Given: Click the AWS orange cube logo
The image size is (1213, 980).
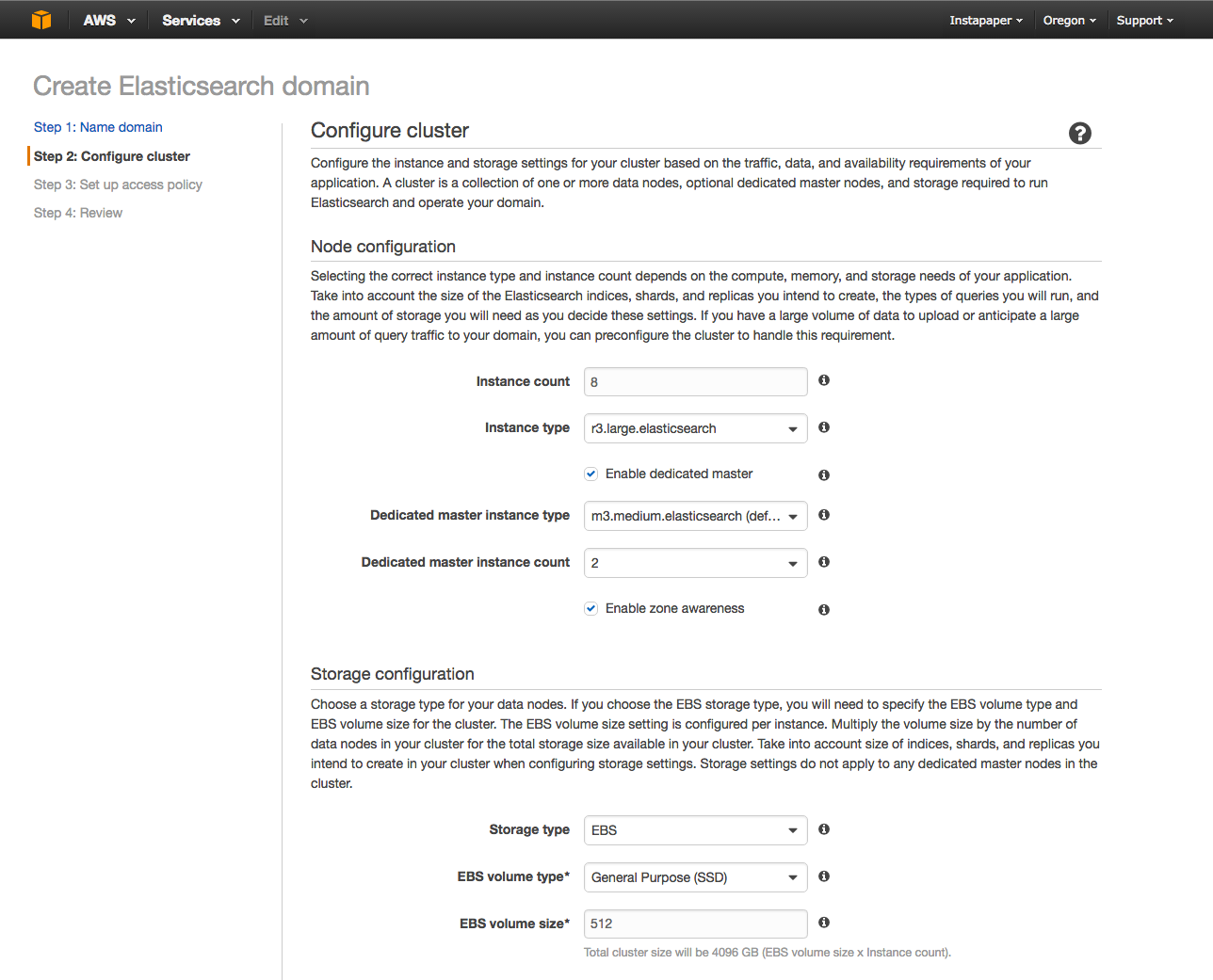Looking at the screenshot, I should (41, 20).
